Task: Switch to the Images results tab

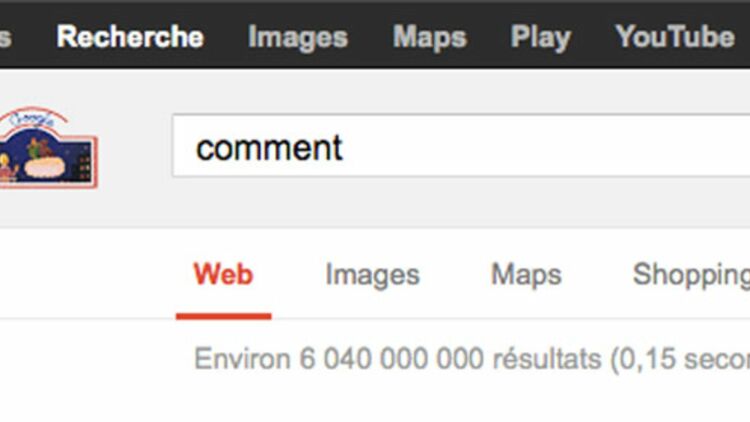Action: pyautogui.click(x=373, y=276)
